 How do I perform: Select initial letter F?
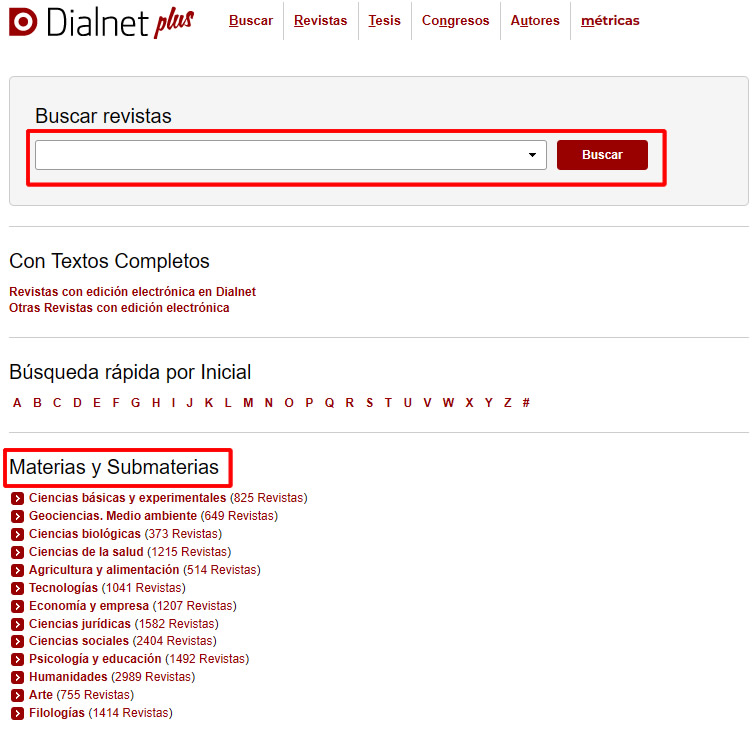coord(116,403)
